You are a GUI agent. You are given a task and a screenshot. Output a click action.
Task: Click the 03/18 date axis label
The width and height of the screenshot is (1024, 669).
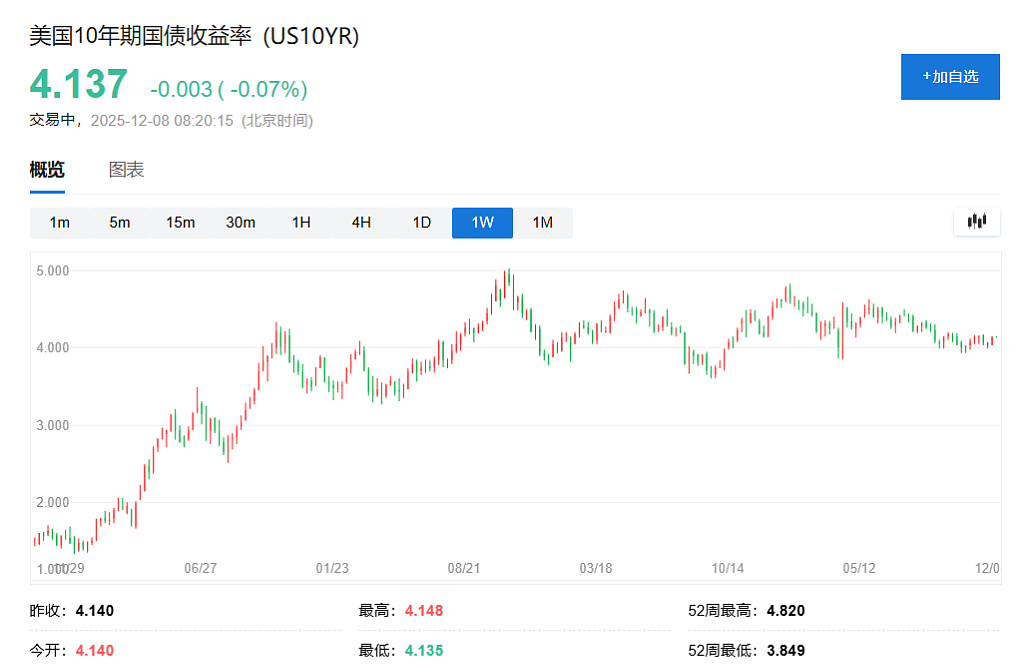coord(596,568)
